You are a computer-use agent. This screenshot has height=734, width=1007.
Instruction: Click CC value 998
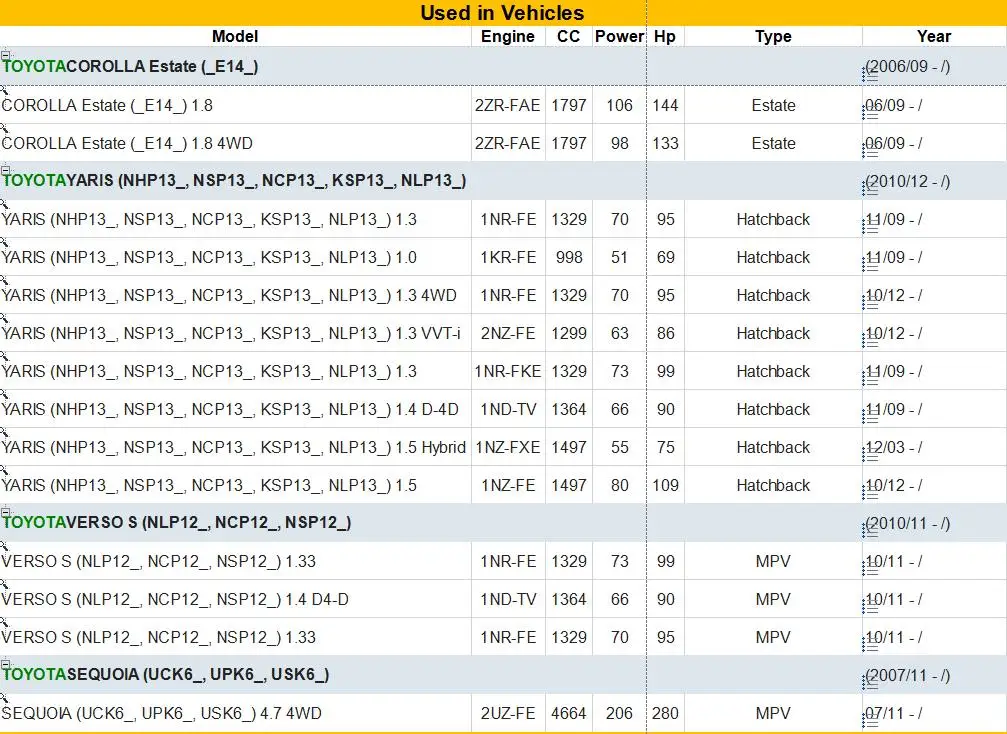(x=569, y=258)
